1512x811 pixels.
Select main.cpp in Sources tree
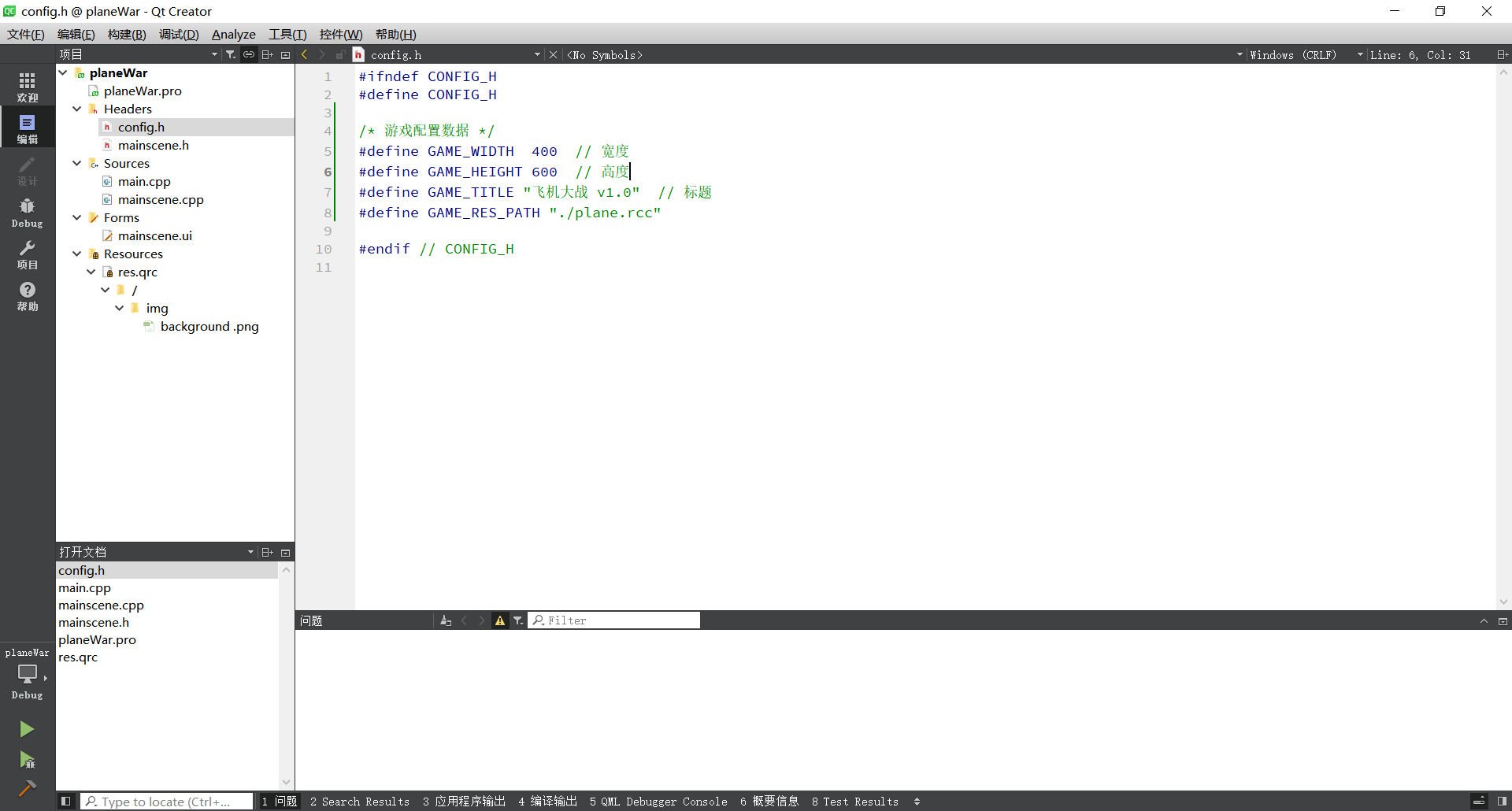(144, 181)
